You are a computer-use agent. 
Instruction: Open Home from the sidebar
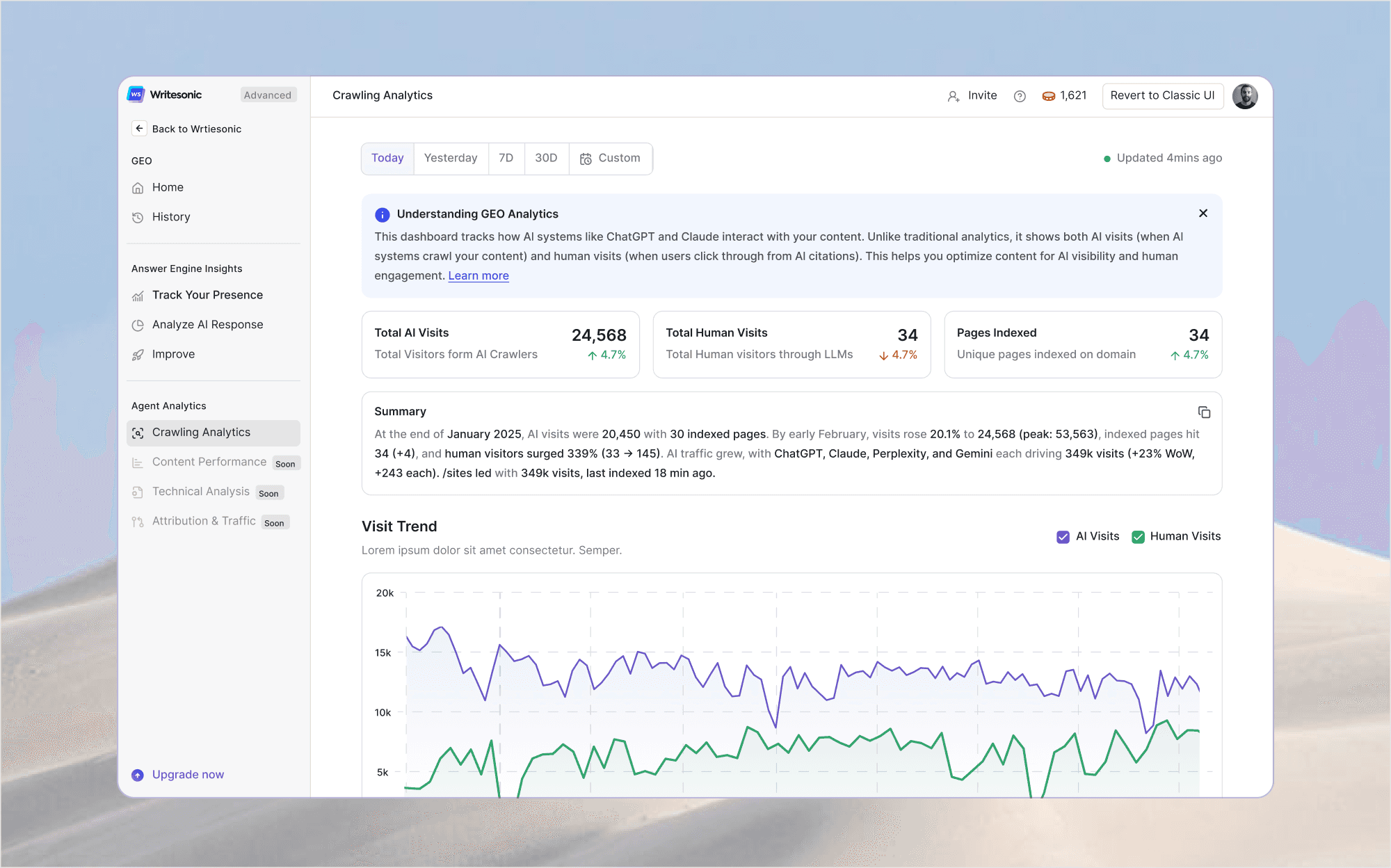point(168,188)
